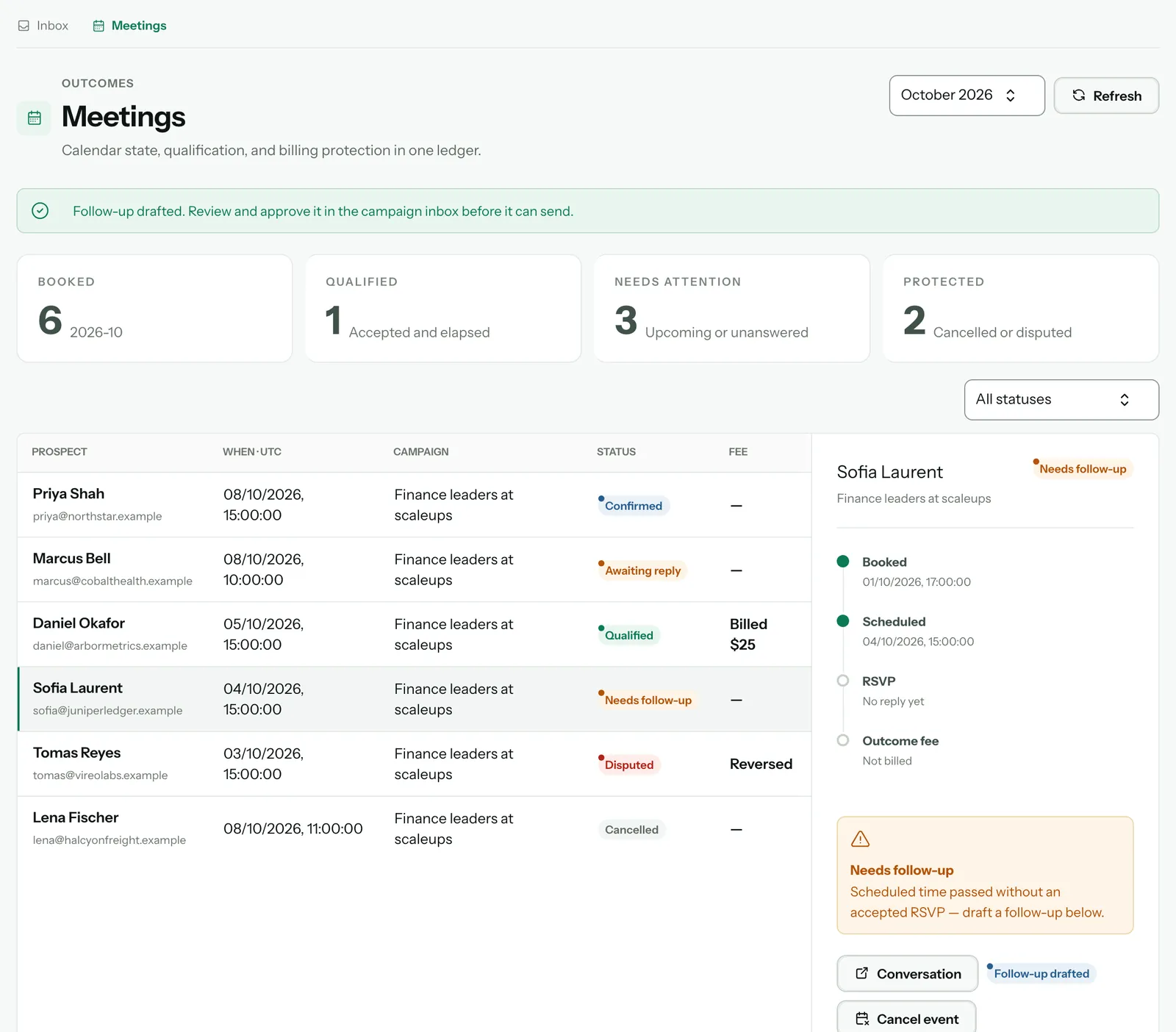Click the Cancelled status badge

(631, 829)
